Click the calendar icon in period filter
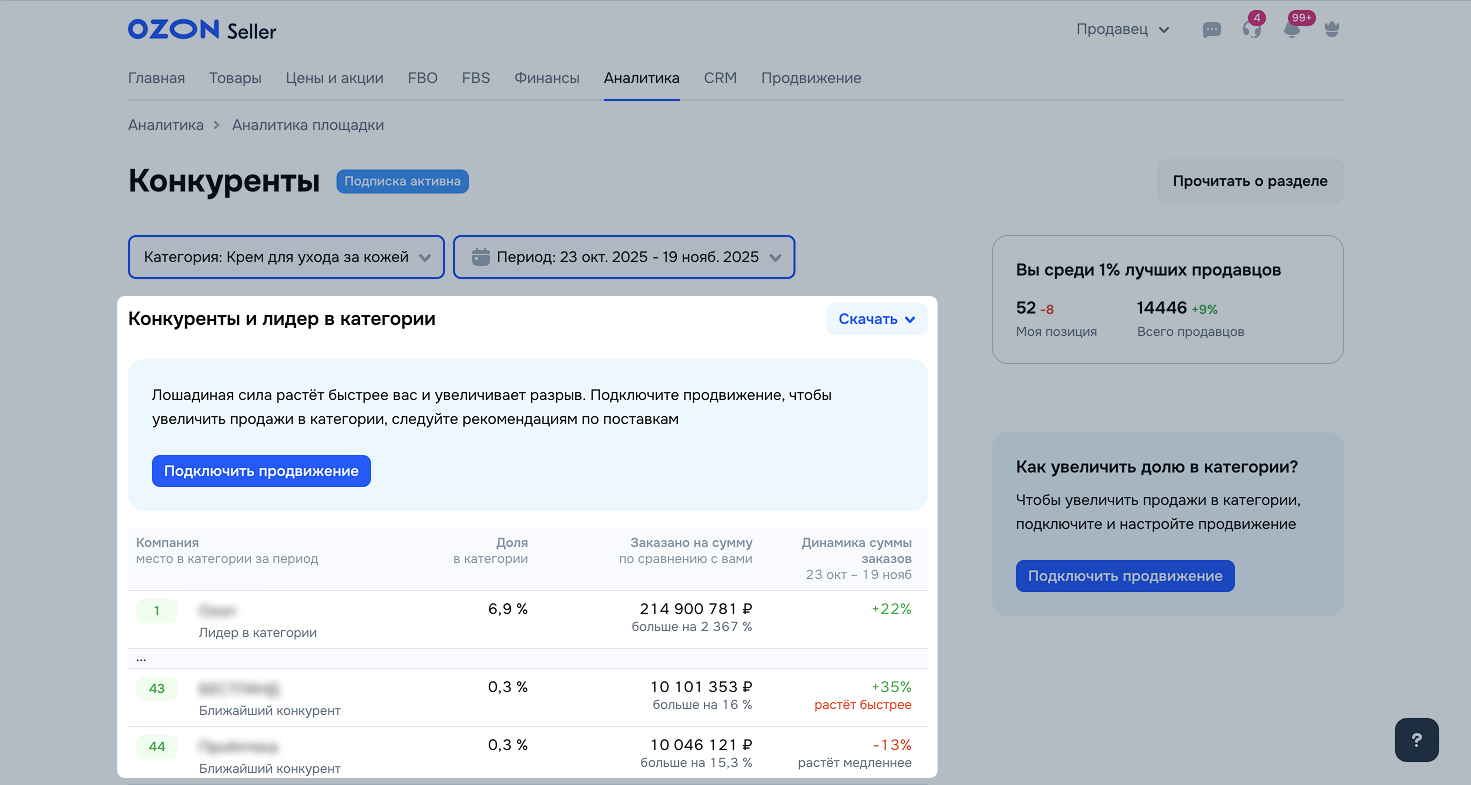1471x785 pixels. pyautogui.click(x=480, y=257)
